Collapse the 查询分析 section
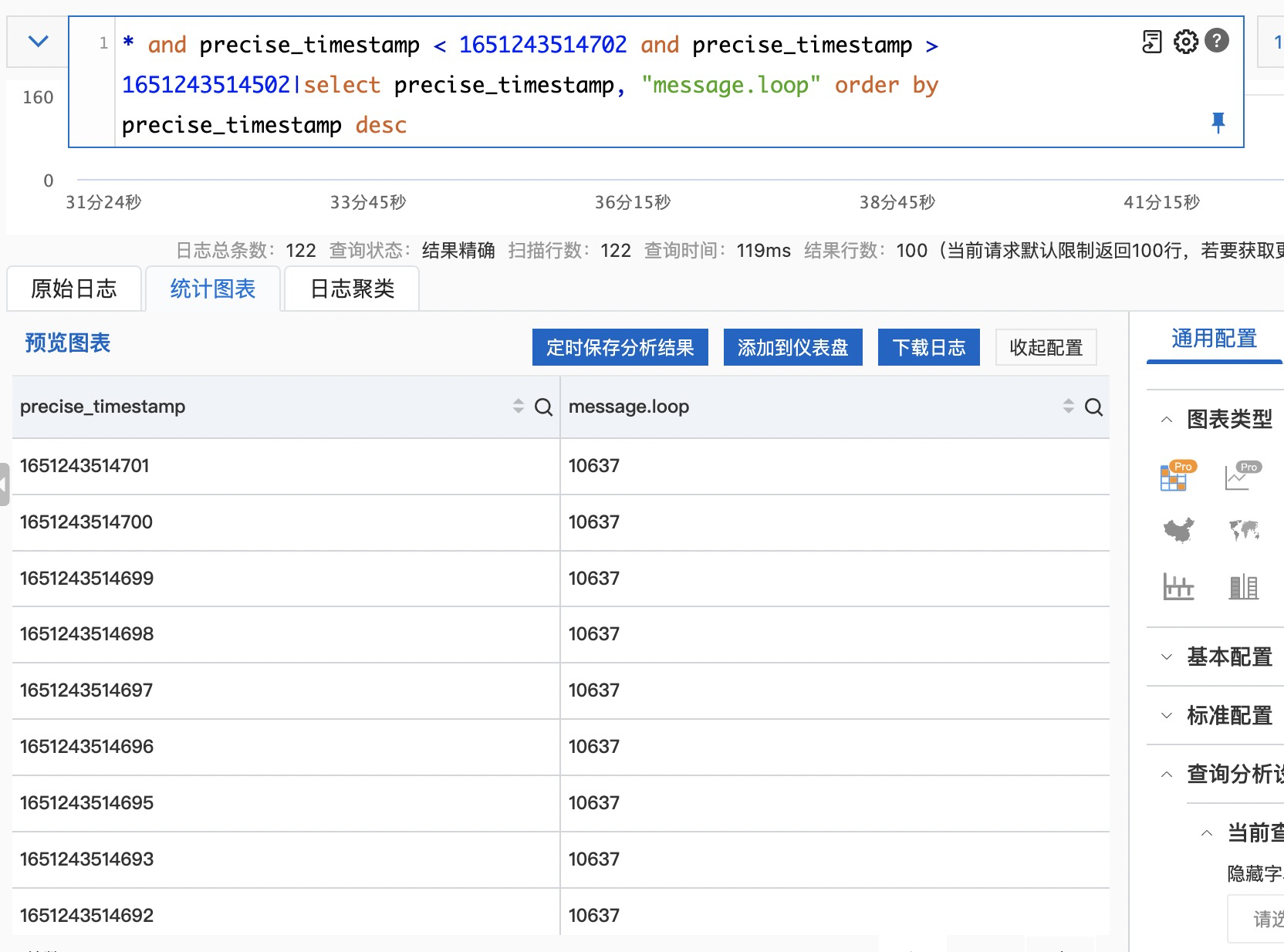 click(1167, 775)
